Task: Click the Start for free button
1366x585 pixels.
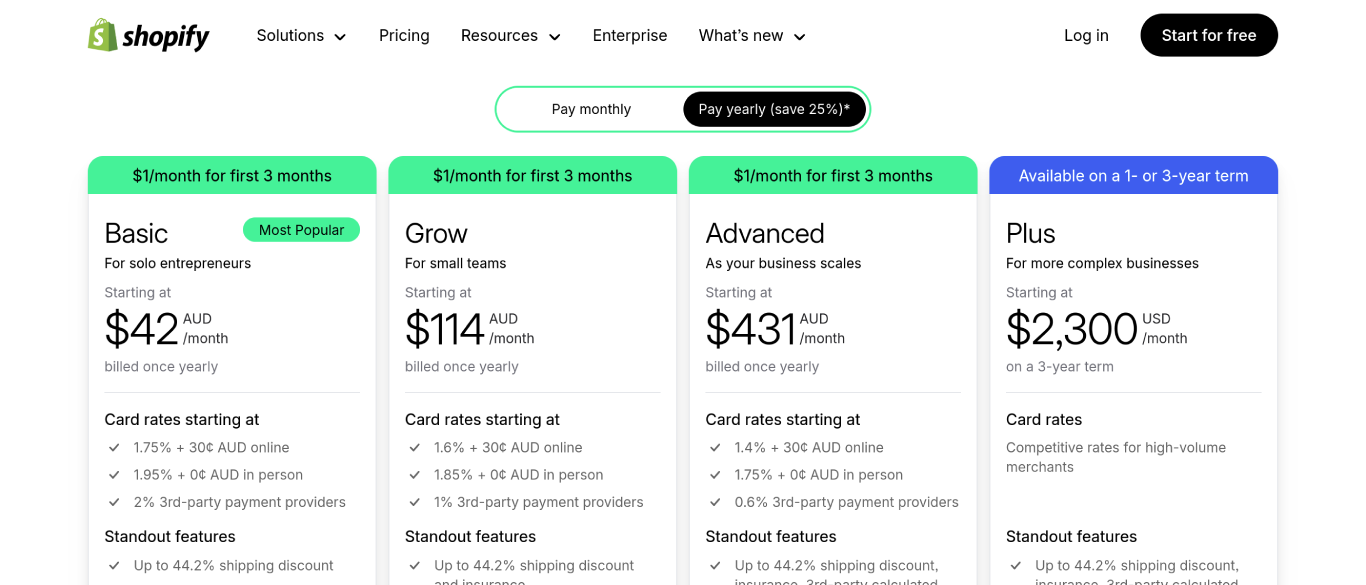Action: (1209, 35)
